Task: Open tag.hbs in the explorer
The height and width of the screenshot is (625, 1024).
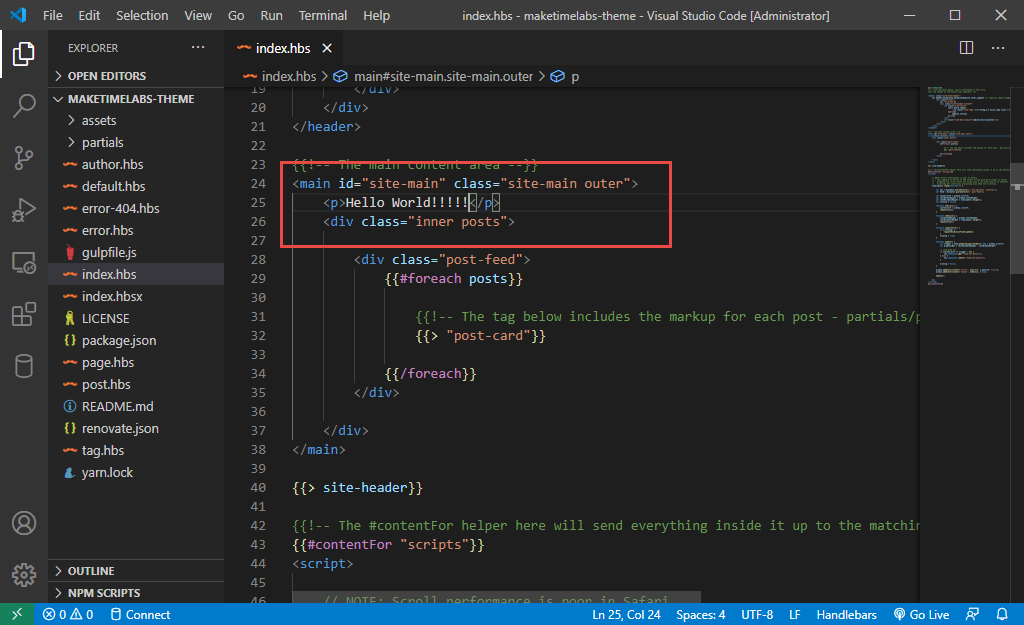Action: coord(136,451)
